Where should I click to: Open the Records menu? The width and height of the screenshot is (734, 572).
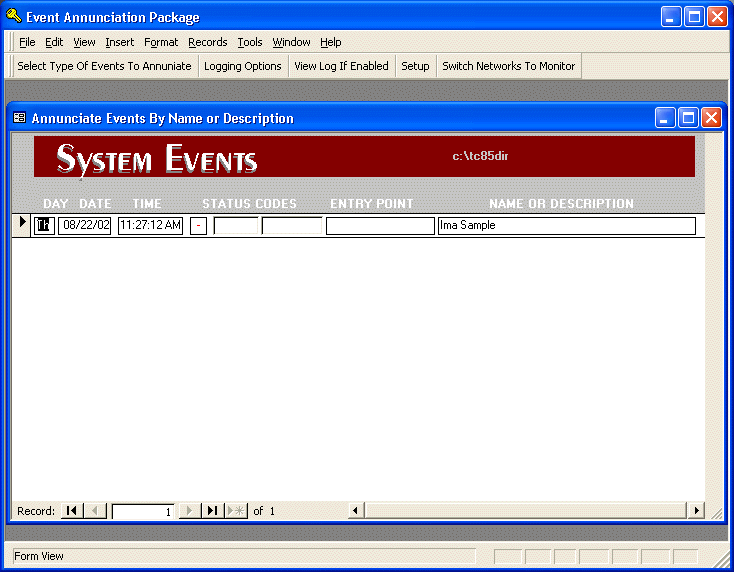(x=208, y=42)
